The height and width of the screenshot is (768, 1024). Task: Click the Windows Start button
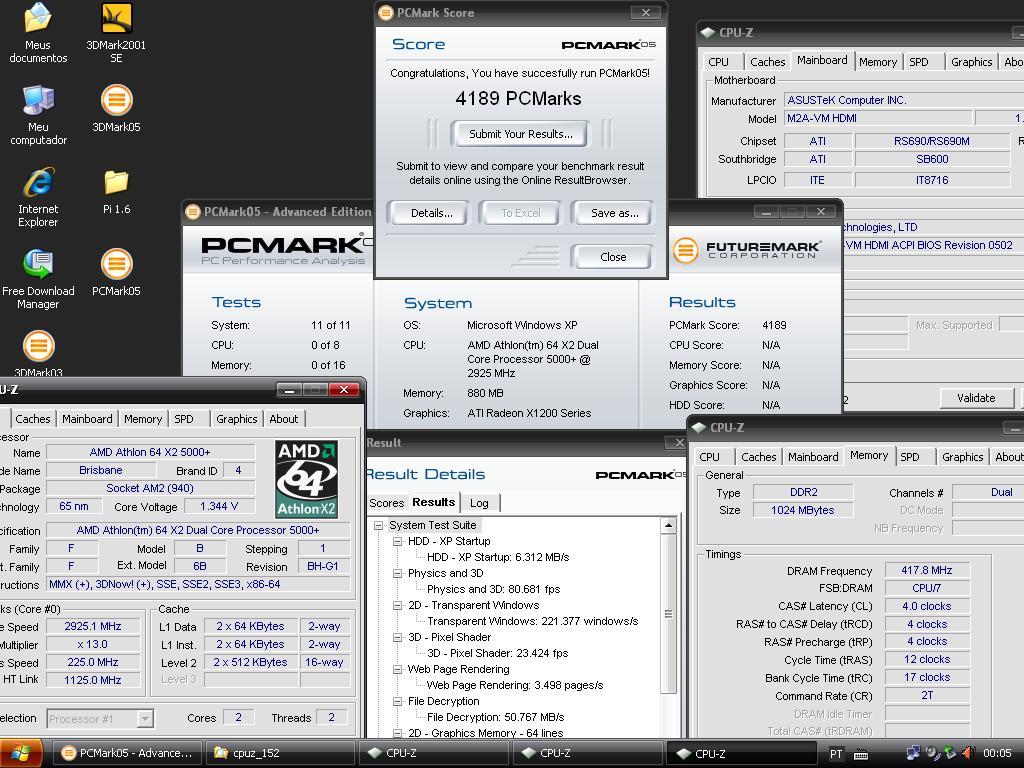[21, 753]
